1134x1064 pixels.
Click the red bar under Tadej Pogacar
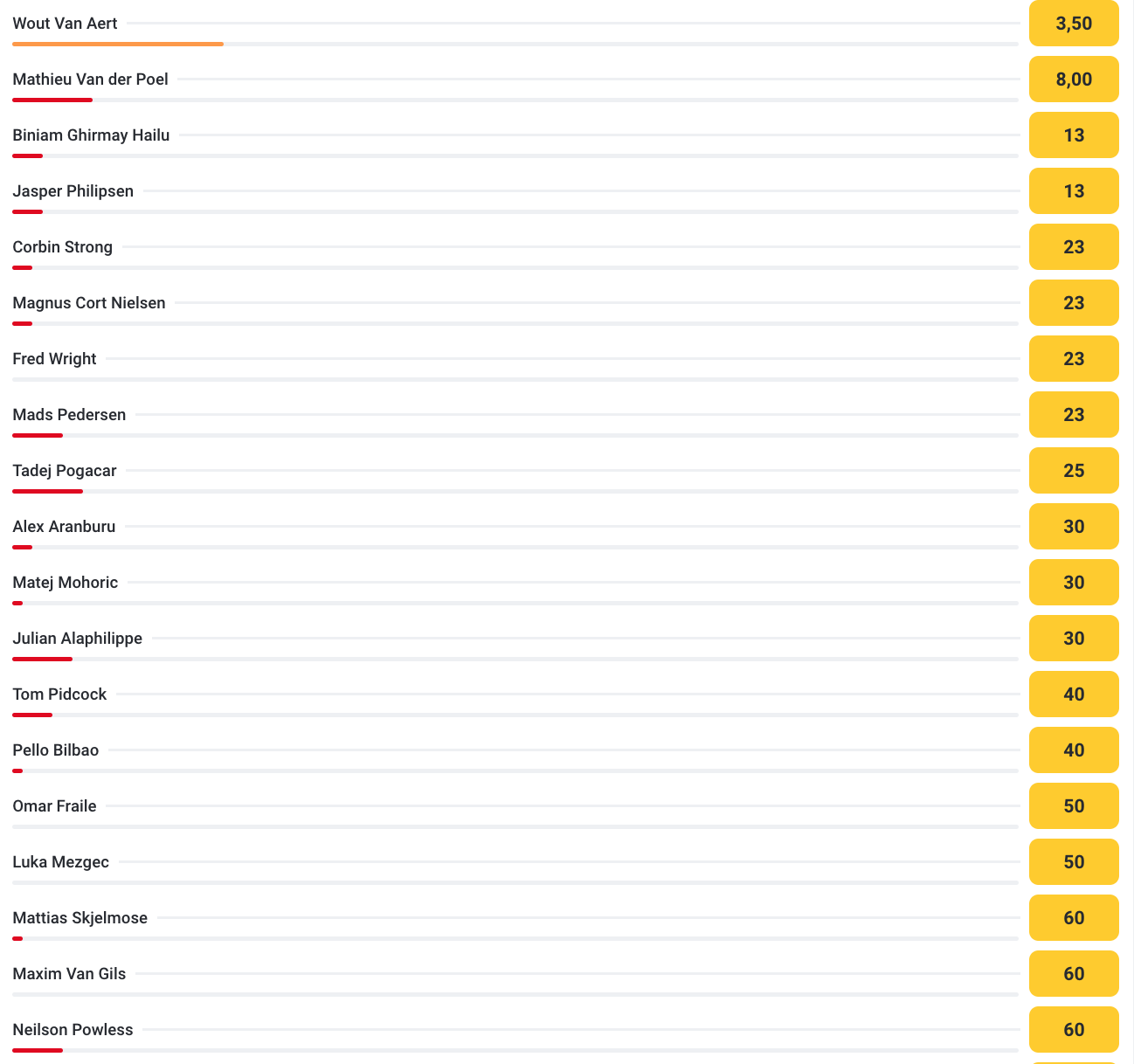48,491
